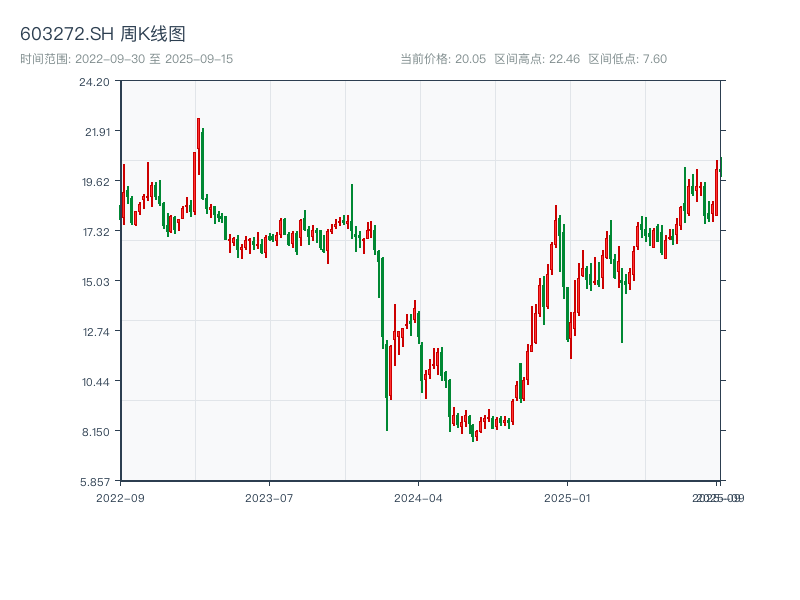Click the y-axis label 19.62
This screenshot has height=600, width=800.
(x=96, y=182)
